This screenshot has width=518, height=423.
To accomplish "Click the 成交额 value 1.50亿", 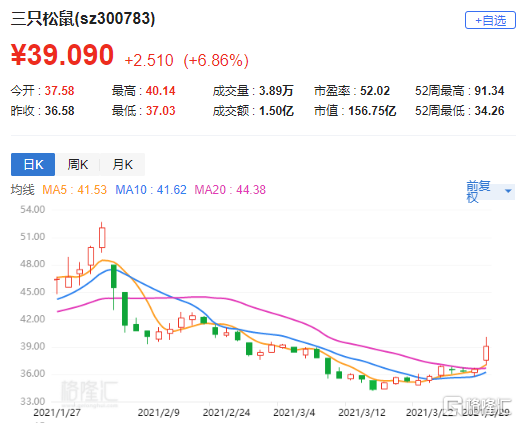I will pos(276,111).
